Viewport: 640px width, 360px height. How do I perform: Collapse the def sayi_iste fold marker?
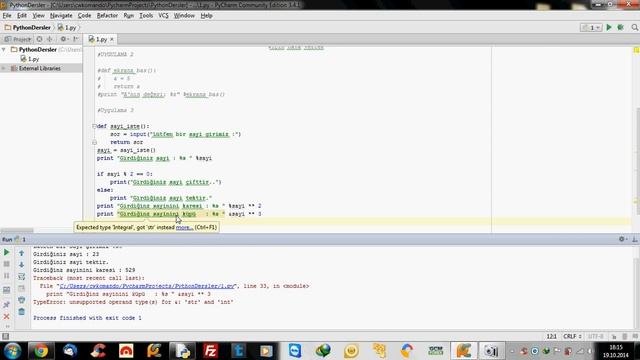point(94,126)
